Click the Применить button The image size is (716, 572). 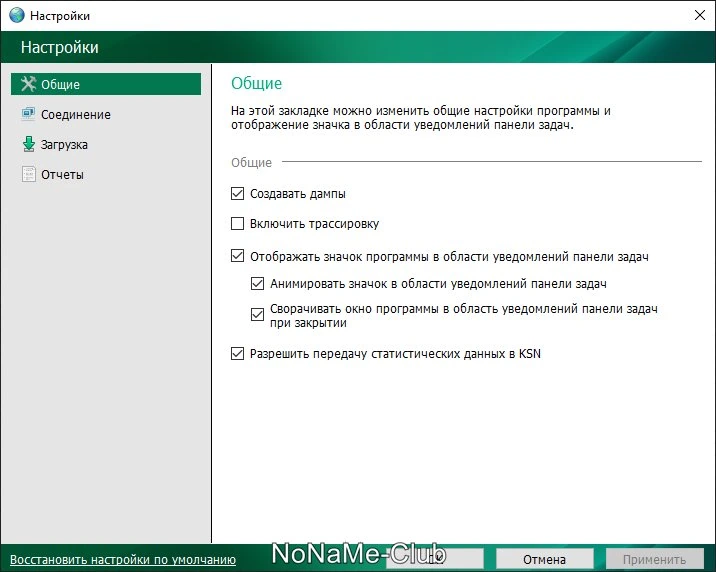click(654, 559)
